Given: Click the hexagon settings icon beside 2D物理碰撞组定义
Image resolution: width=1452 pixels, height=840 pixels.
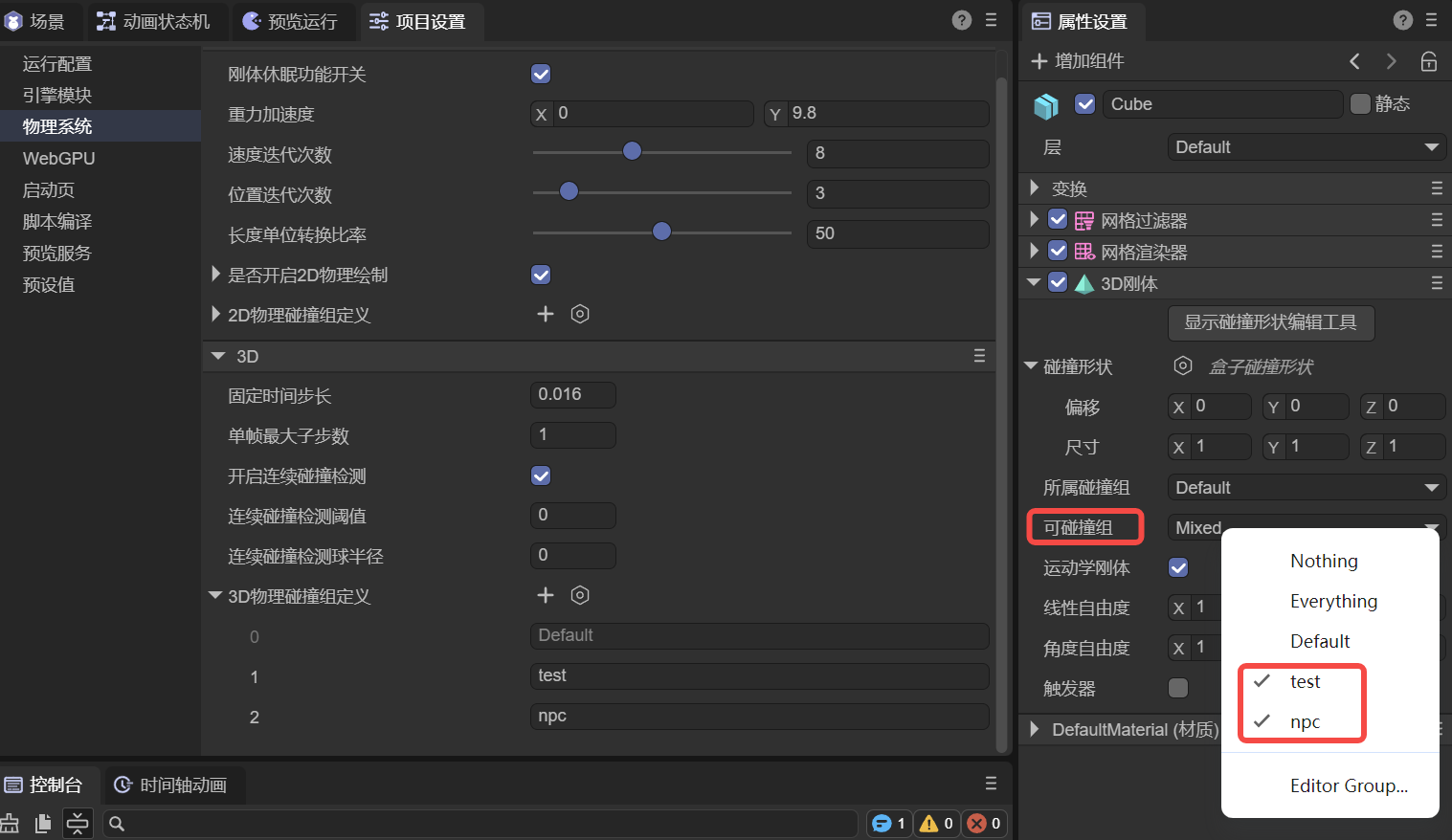Looking at the screenshot, I should coord(580,314).
